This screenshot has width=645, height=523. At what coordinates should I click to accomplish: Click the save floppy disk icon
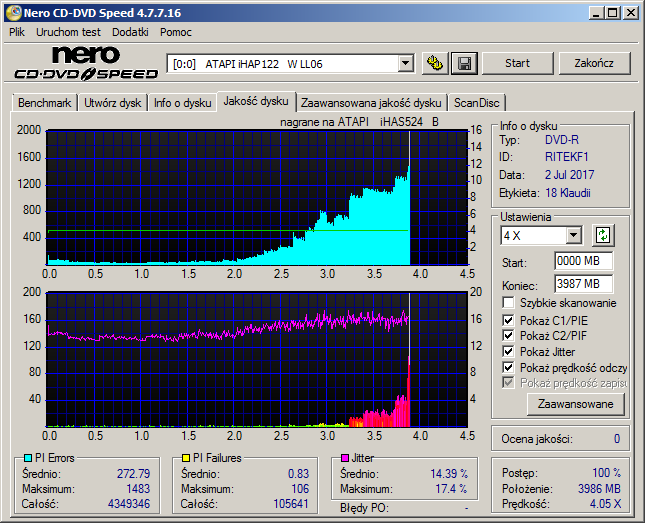pos(464,63)
